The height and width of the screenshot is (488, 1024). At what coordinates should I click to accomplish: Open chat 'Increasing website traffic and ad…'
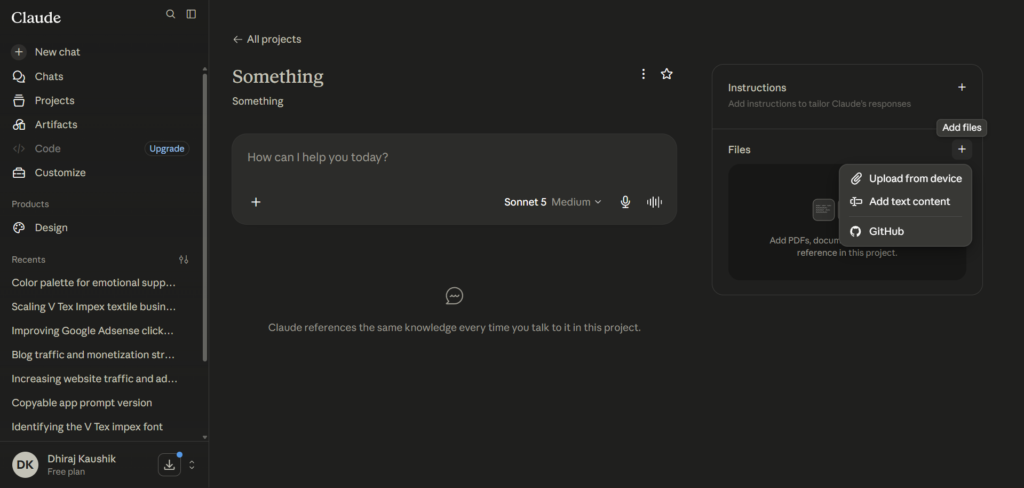coord(95,379)
